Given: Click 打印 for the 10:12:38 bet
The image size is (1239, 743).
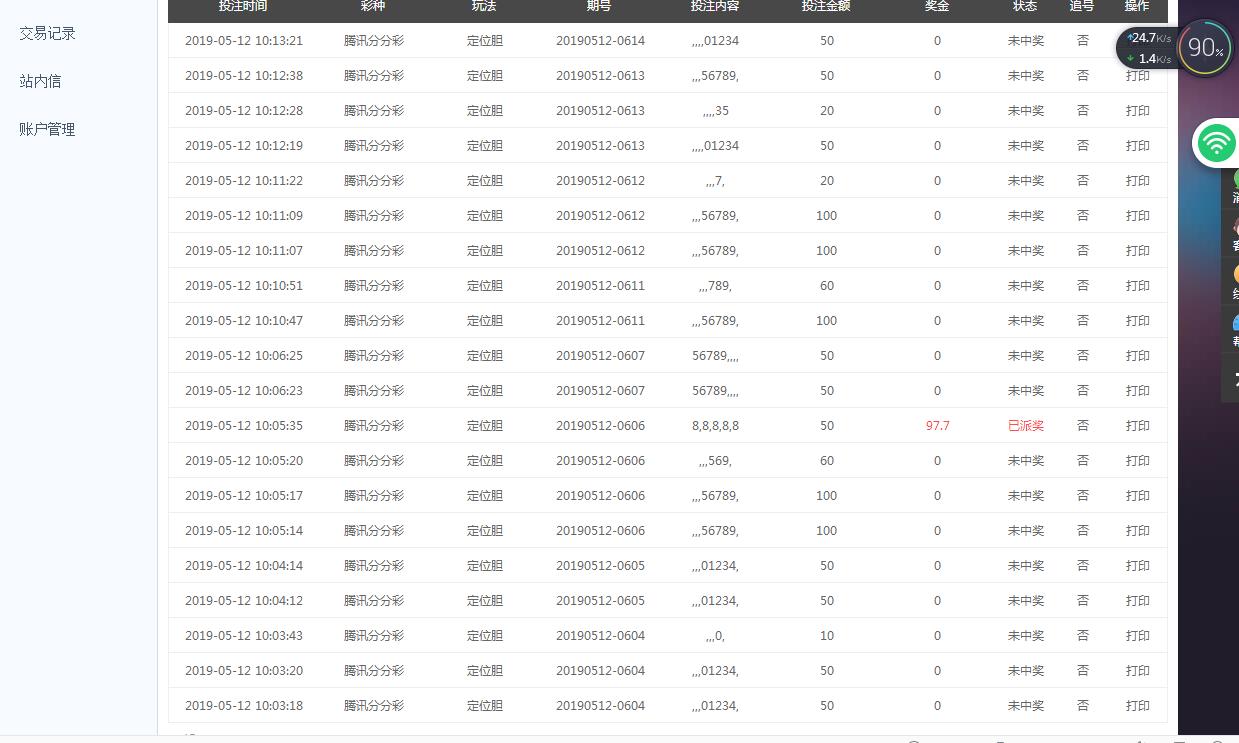Looking at the screenshot, I should tap(1138, 76).
